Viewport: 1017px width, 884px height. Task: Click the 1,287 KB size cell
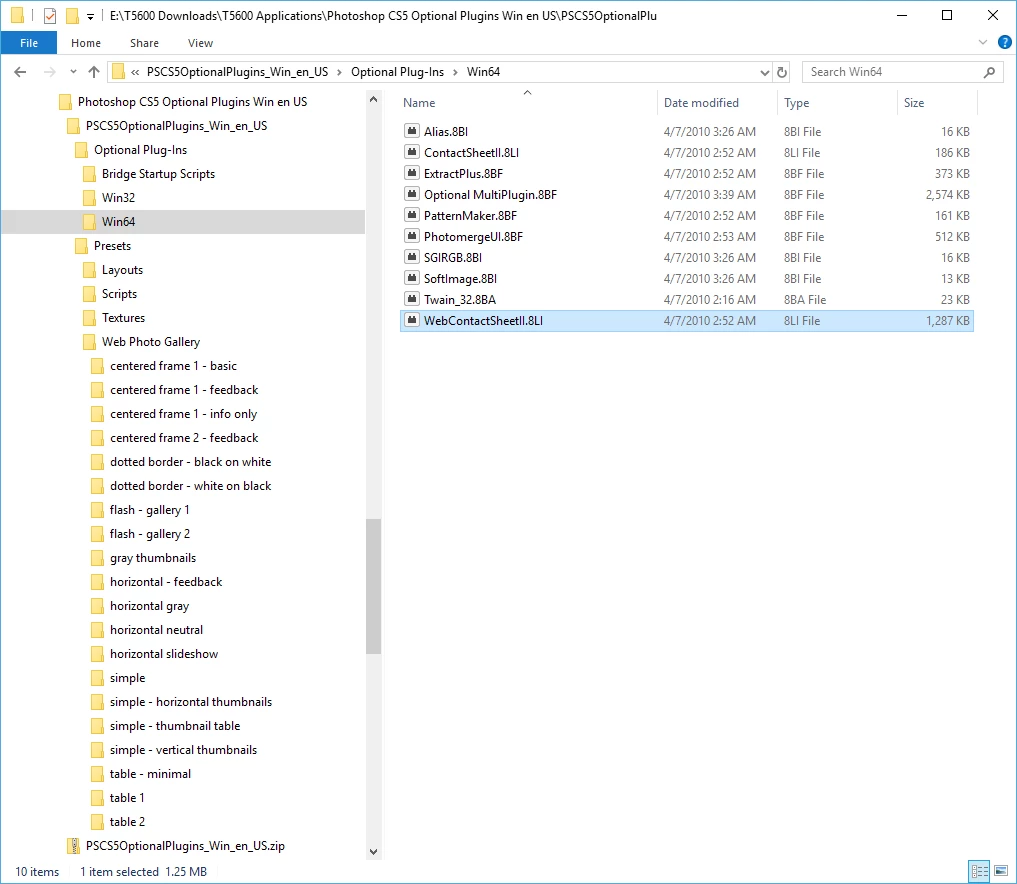click(x=948, y=320)
